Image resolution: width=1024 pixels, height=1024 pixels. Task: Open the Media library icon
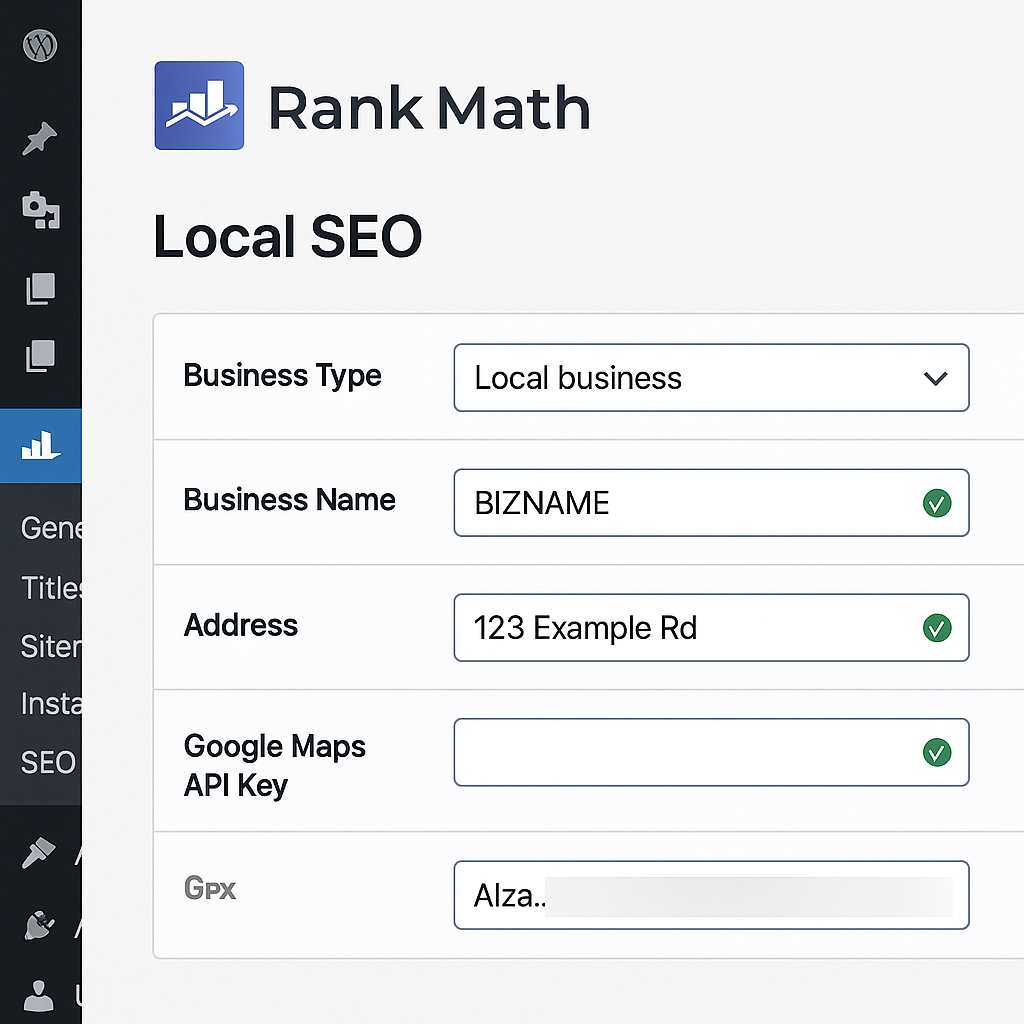[x=40, y=210]
